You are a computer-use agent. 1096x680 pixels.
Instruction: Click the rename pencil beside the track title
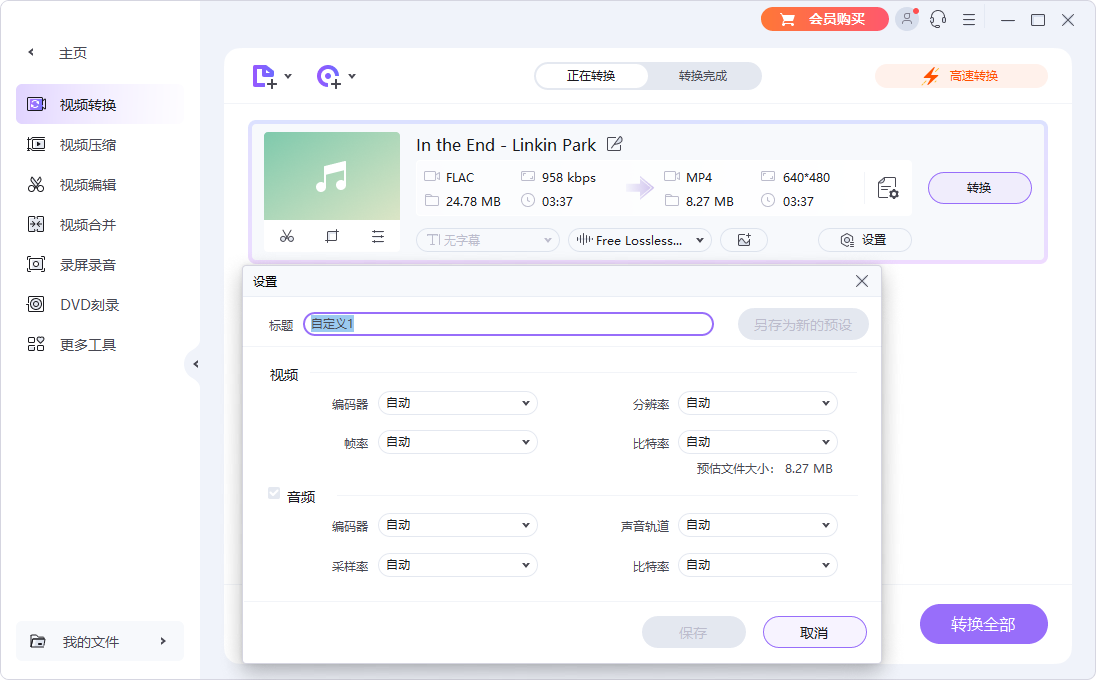(x=613, y=144)
